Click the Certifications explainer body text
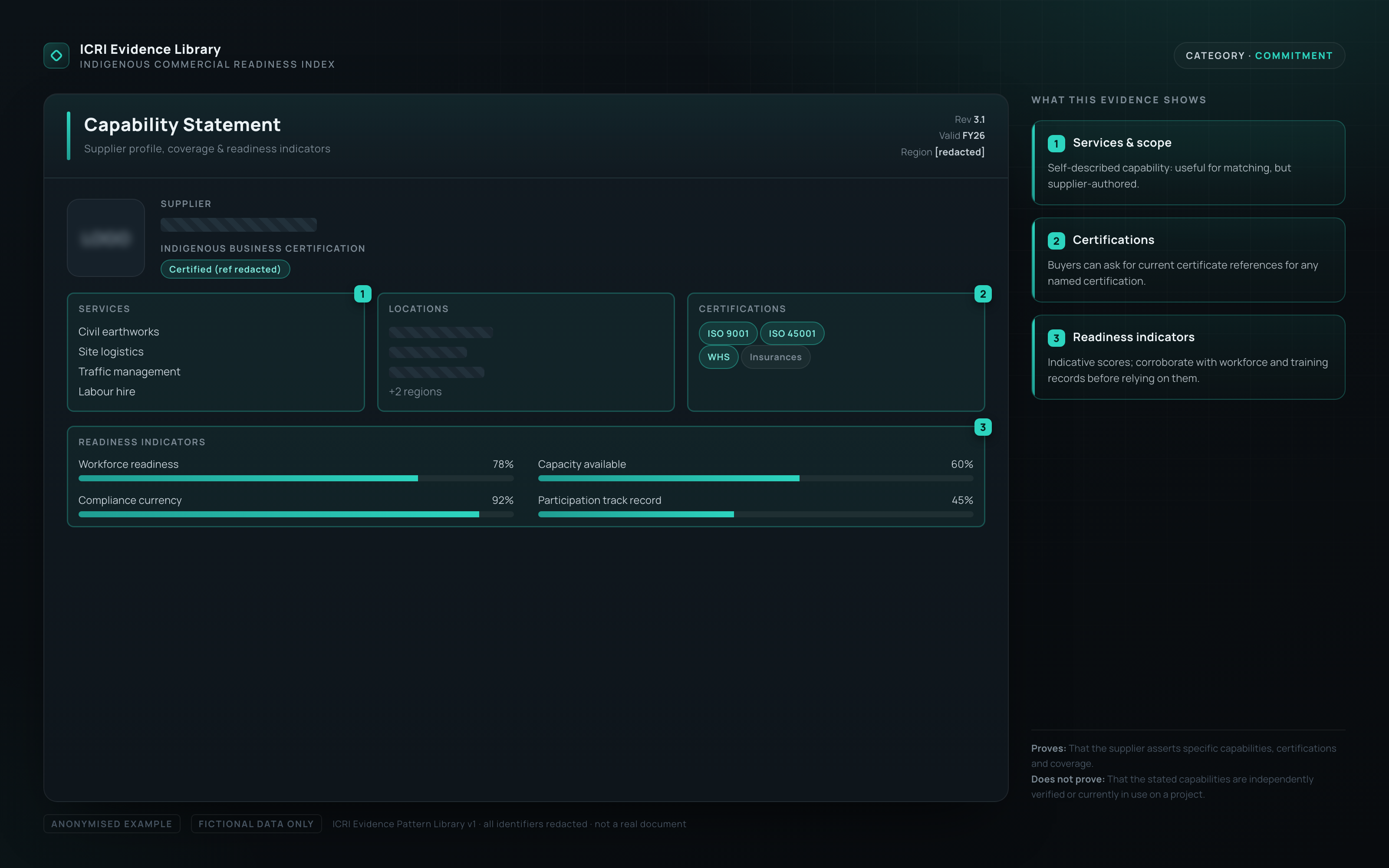The image size is (1389, 868). pos(1182,273)
